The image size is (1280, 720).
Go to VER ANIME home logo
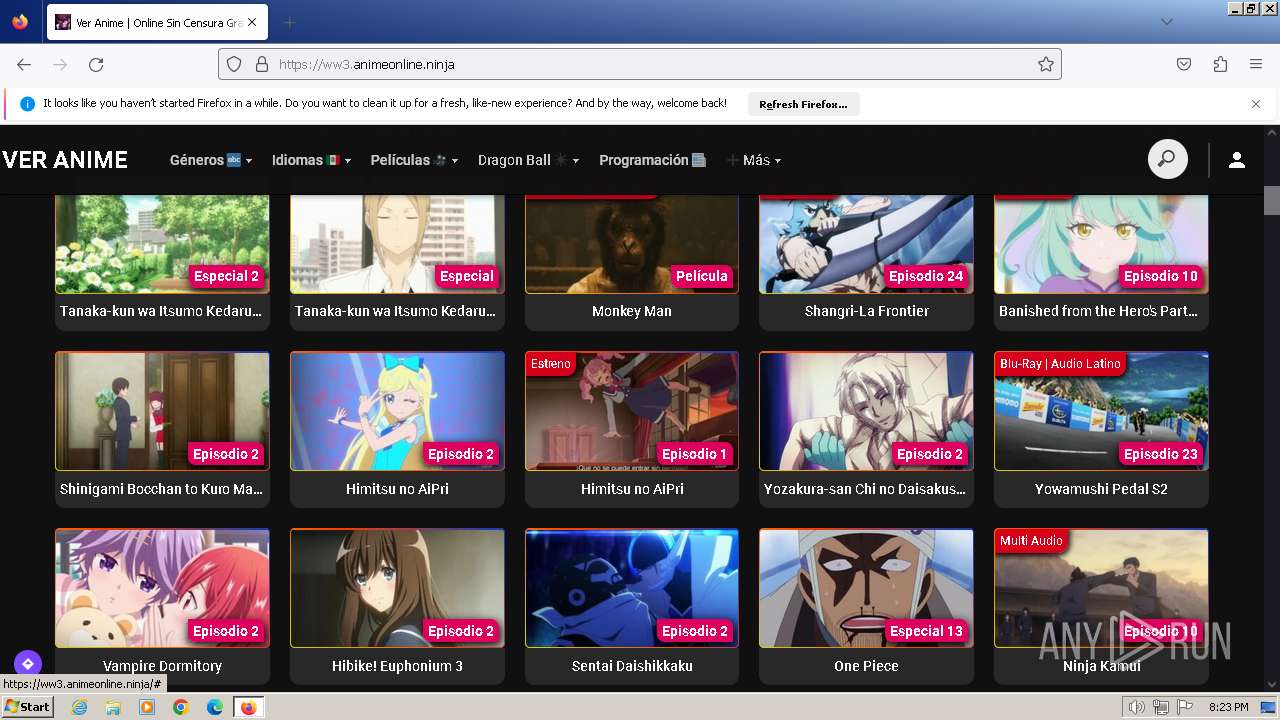click(65, 160)
